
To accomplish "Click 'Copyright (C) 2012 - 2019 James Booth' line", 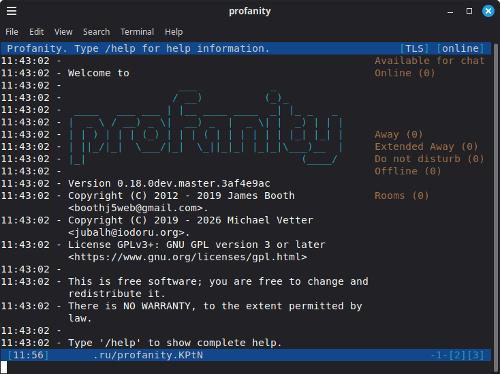I will pos(181,196).
